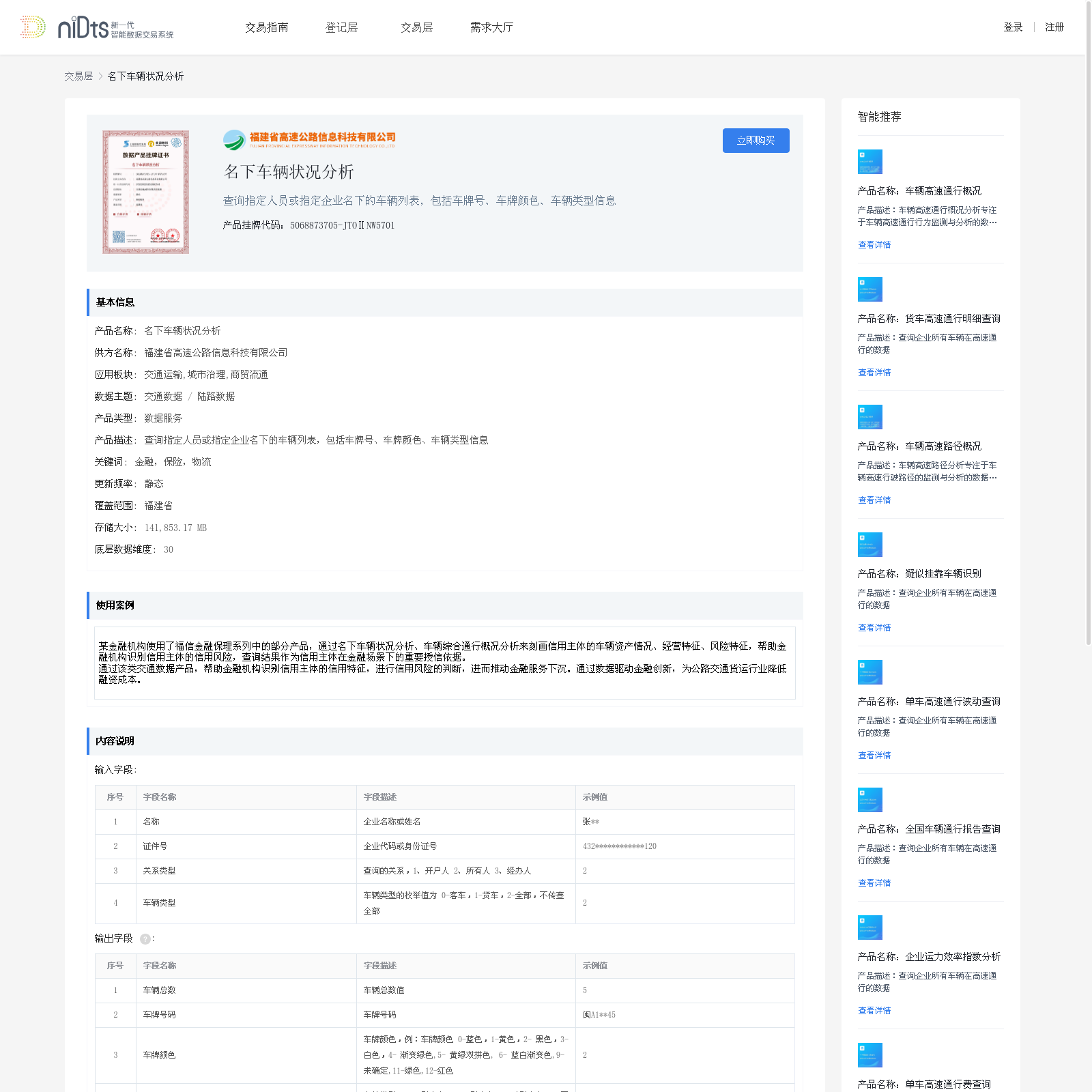Open the 全国车辆通行报告查询 product icon
The image size is (1092, 1092).
click(870, 800)
